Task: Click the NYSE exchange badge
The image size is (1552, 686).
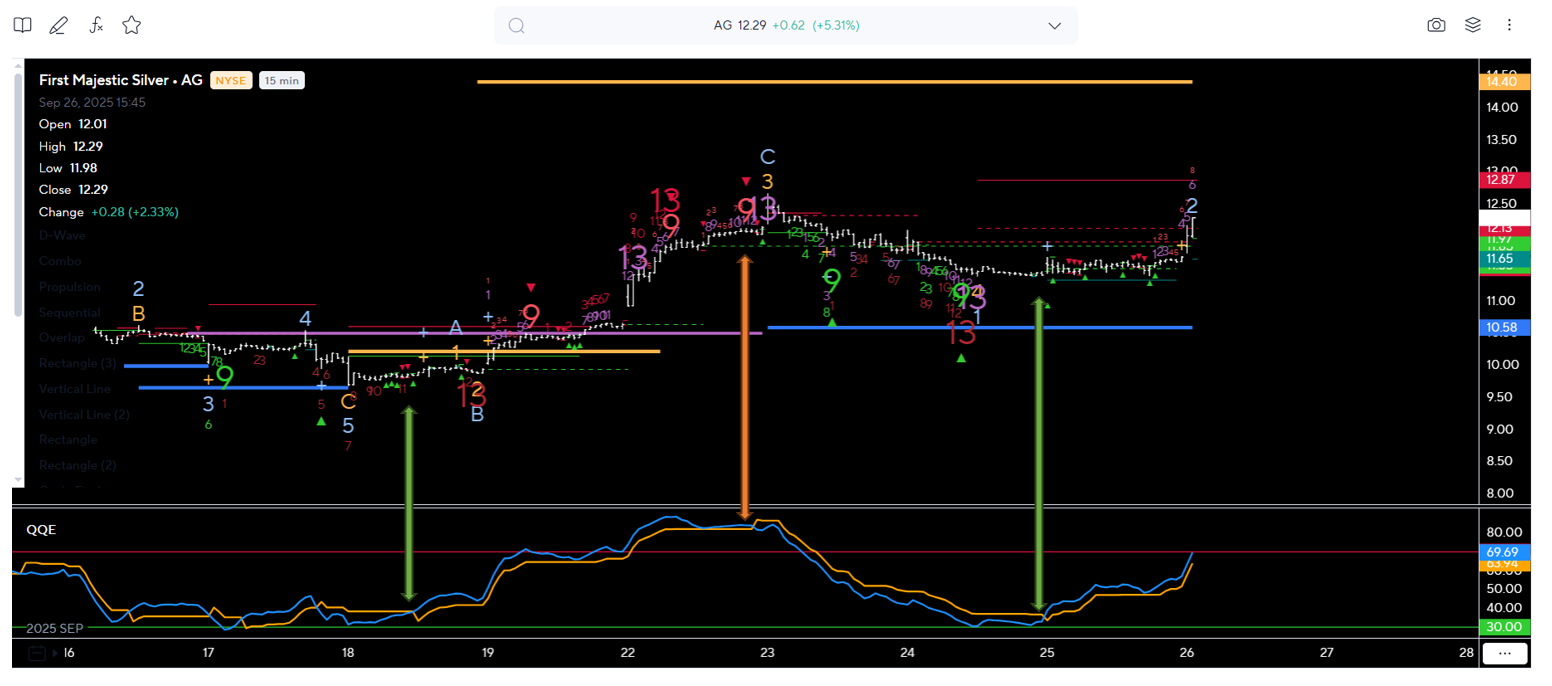Action: pyautogui.click(x=231, y=80)
